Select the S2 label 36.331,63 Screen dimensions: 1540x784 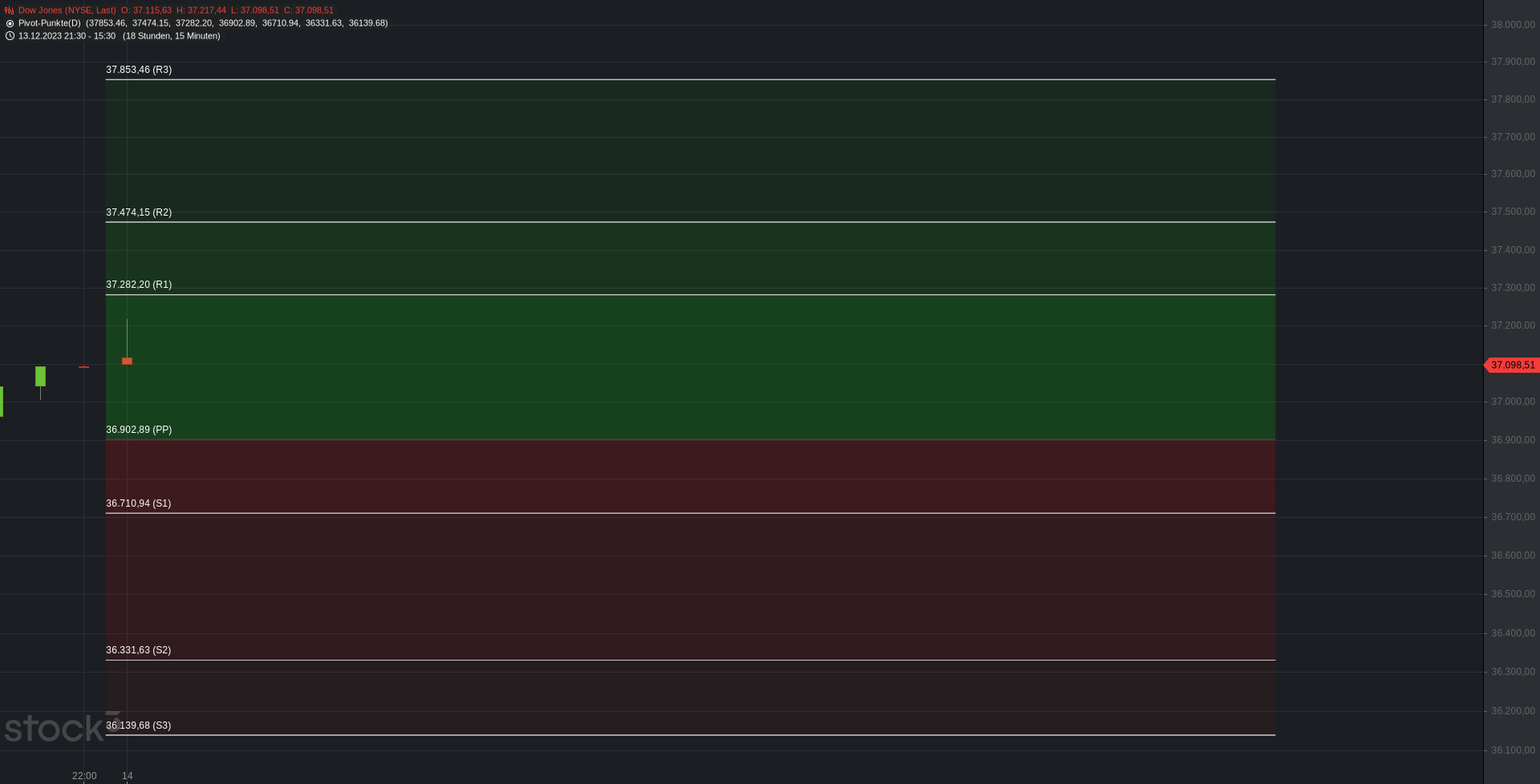[138, 650]
